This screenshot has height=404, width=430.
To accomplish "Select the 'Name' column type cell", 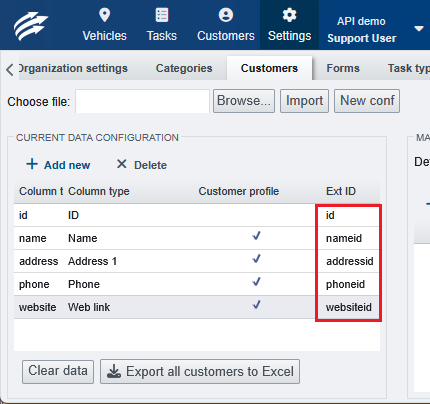I will [83, 238].
